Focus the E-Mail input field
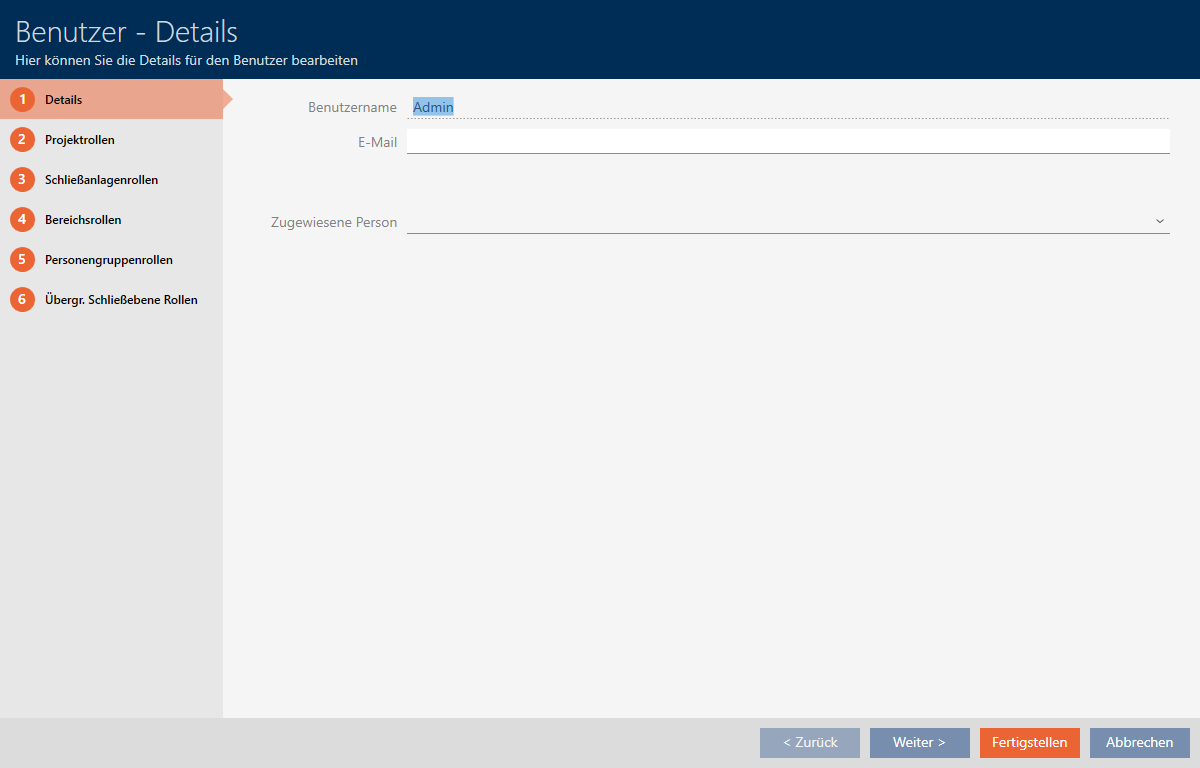 [786, 142]
